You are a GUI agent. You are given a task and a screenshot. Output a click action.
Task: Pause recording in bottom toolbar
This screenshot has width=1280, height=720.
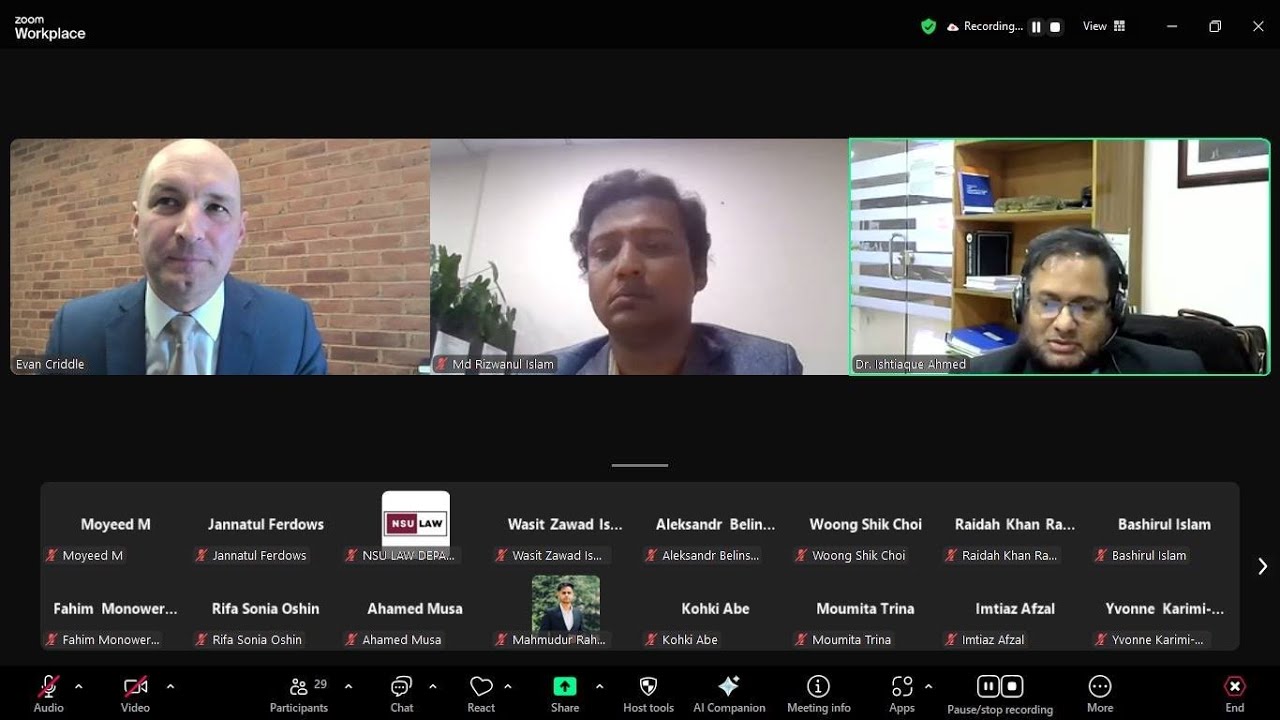click(x=988, y=686)
